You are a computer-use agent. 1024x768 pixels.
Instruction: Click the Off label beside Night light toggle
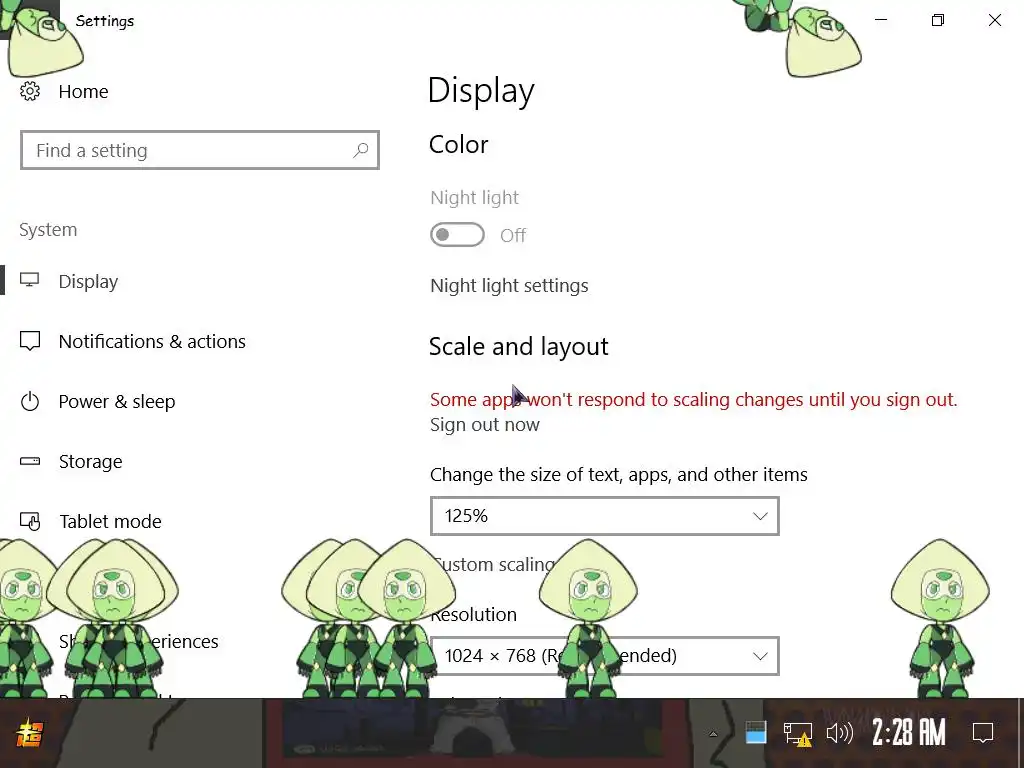[513, 235]
